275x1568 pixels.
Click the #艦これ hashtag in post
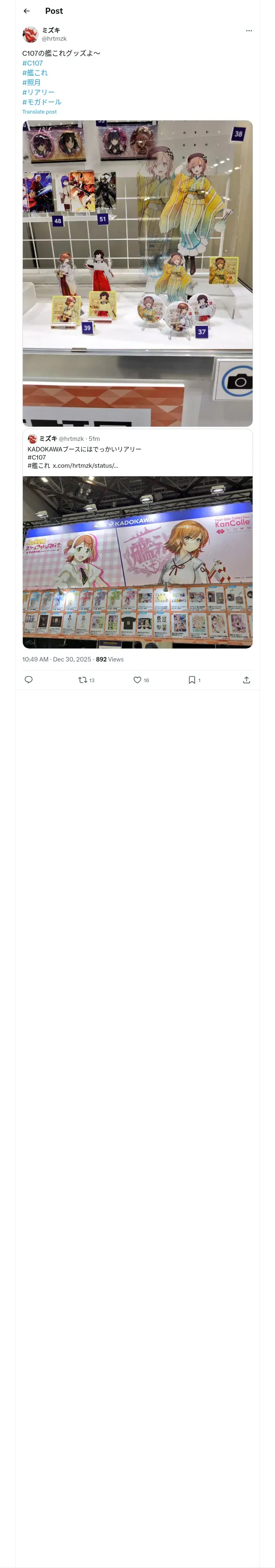tap(35, 73)
